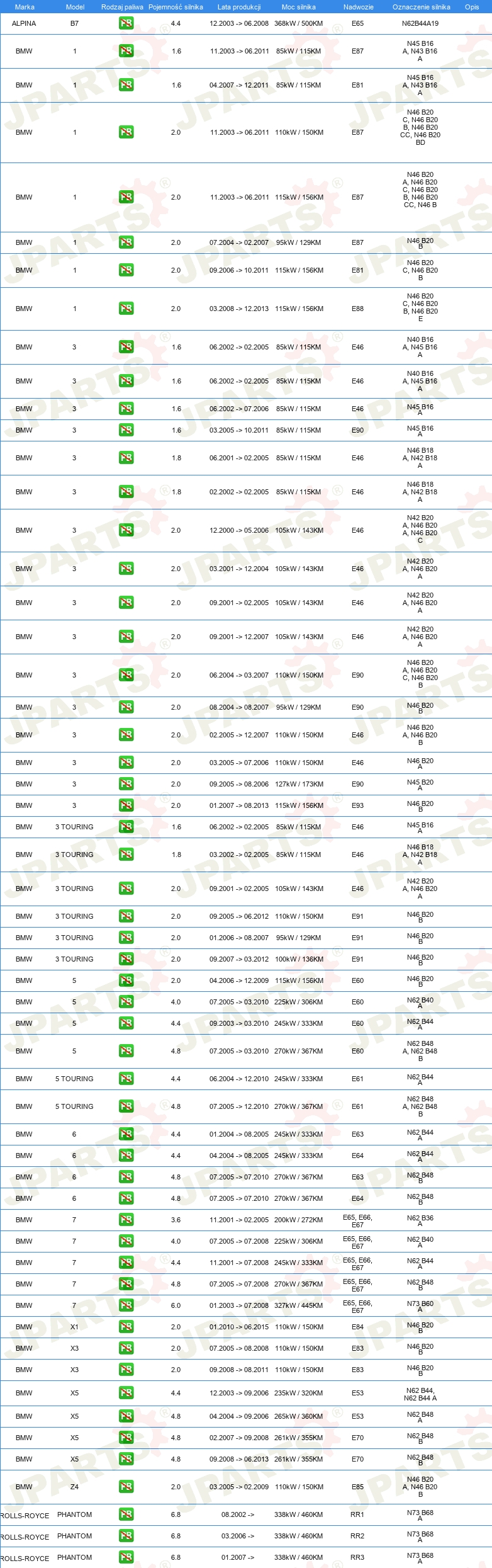Click fuel icon in BMW 7 4.0 row
This screenshot has width=492, height=1568.
click(x=126, y=1241)
